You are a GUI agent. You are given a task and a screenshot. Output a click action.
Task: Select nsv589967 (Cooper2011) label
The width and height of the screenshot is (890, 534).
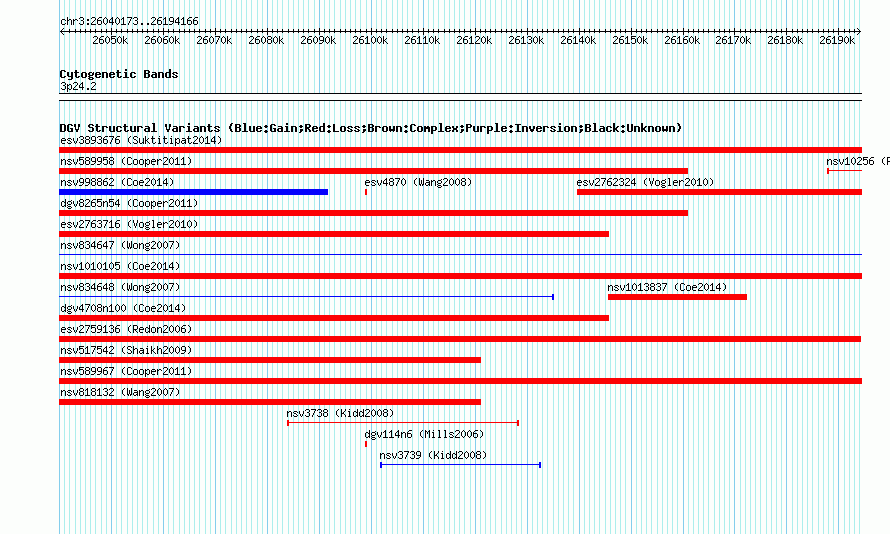(x=126, y=371)
